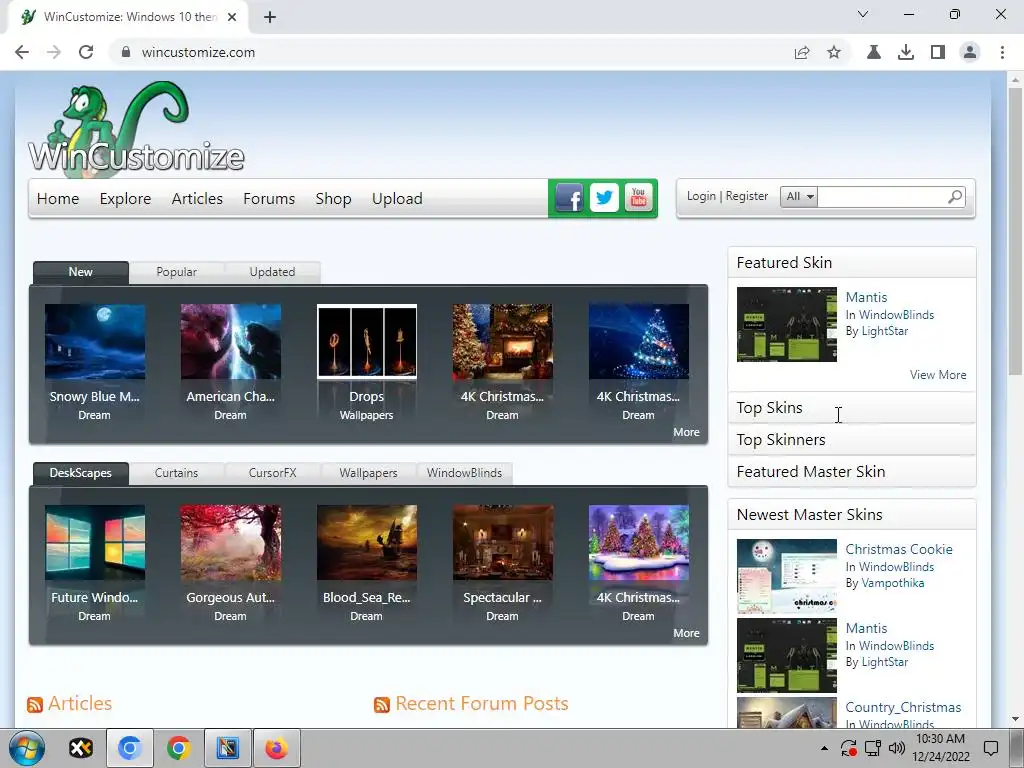
Task: Select the WindowBlinds tab
Action: click(464, 473)
